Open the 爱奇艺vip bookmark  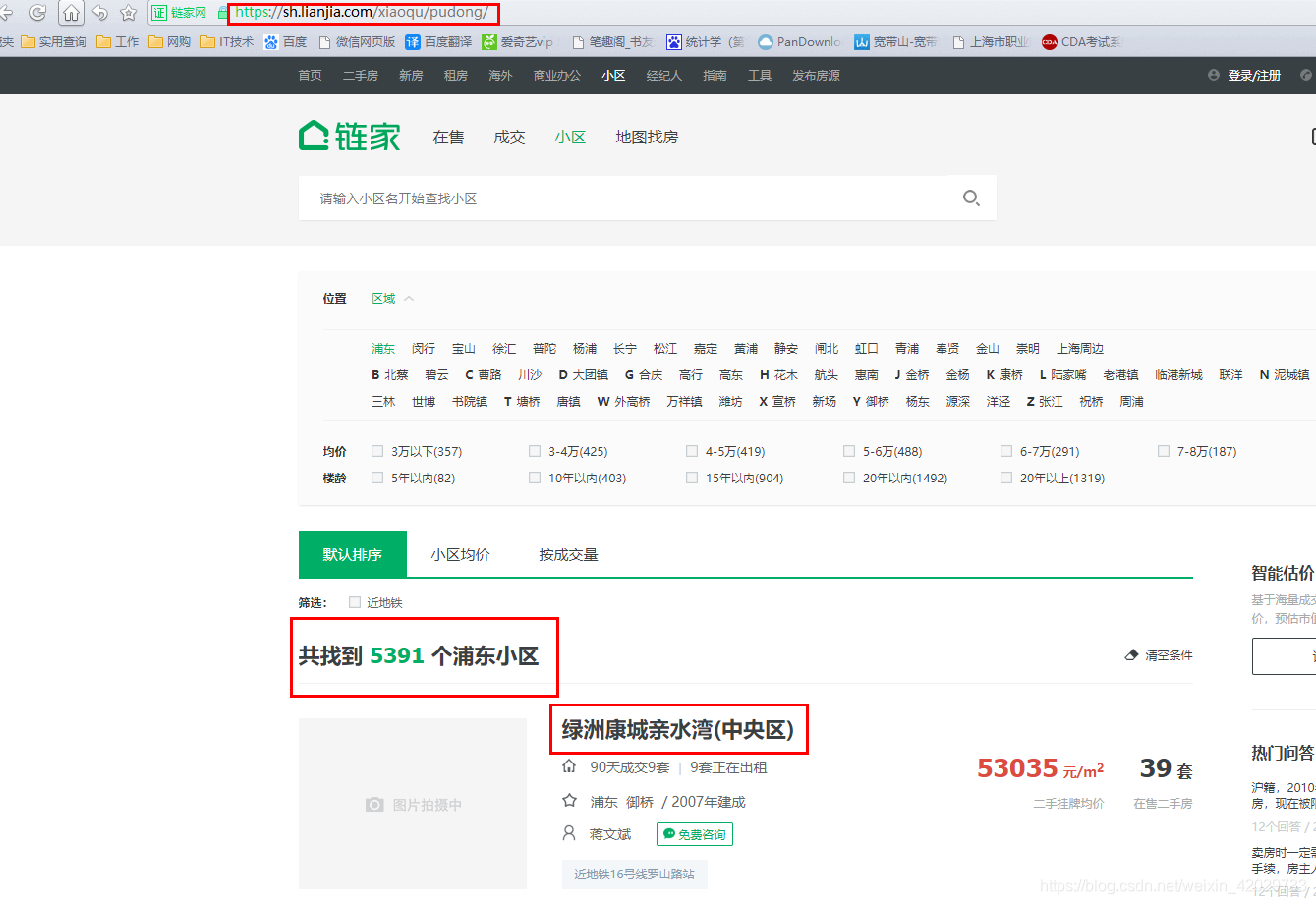[518, 42]
